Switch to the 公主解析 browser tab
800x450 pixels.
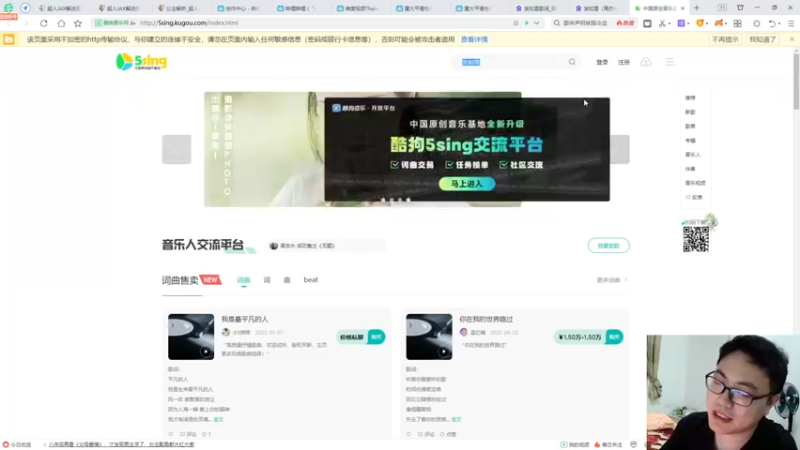pyautogui.click(x=178, y=8)
